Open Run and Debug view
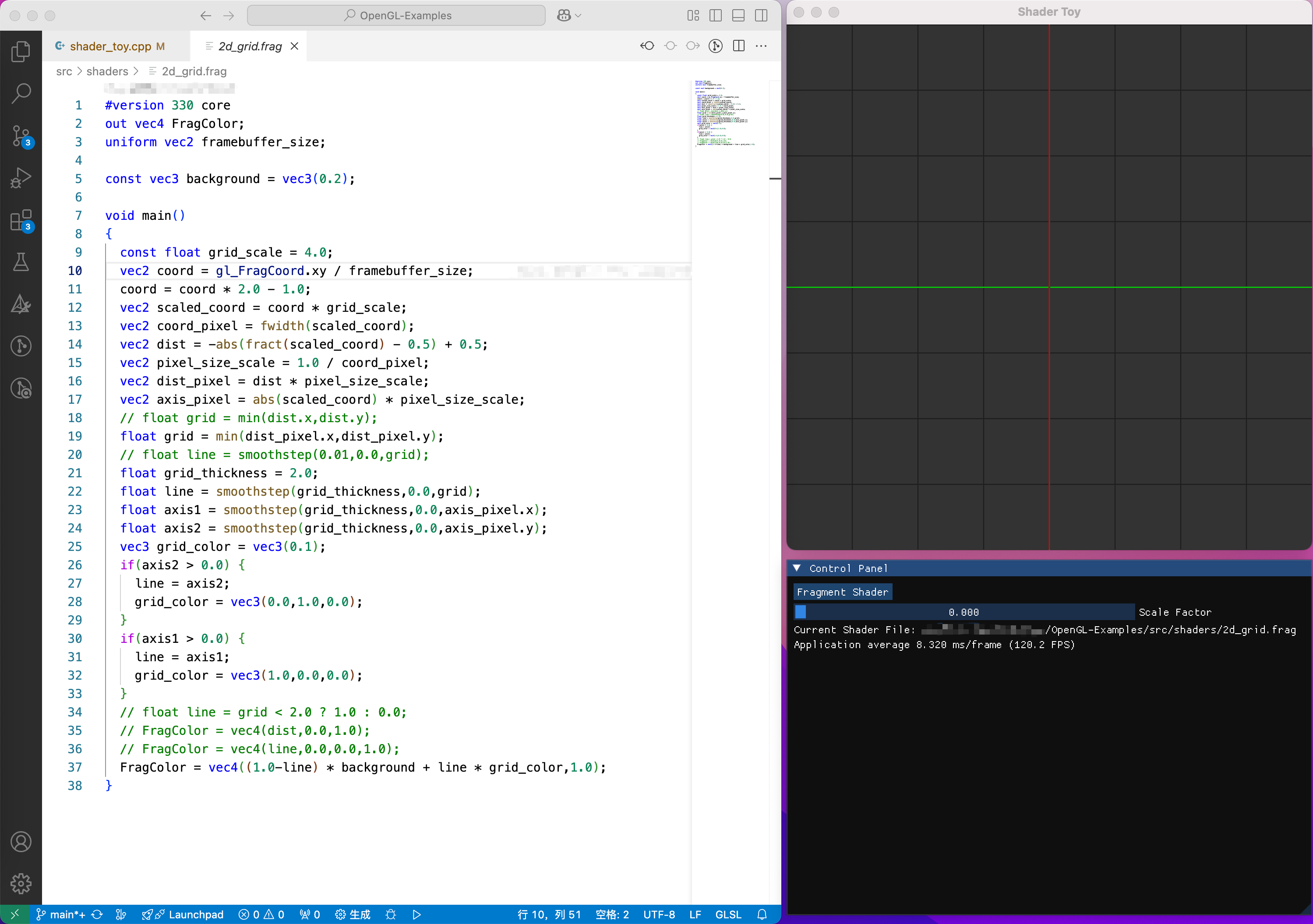This screenshot has height=924, width=1313. tap(21, 178)
